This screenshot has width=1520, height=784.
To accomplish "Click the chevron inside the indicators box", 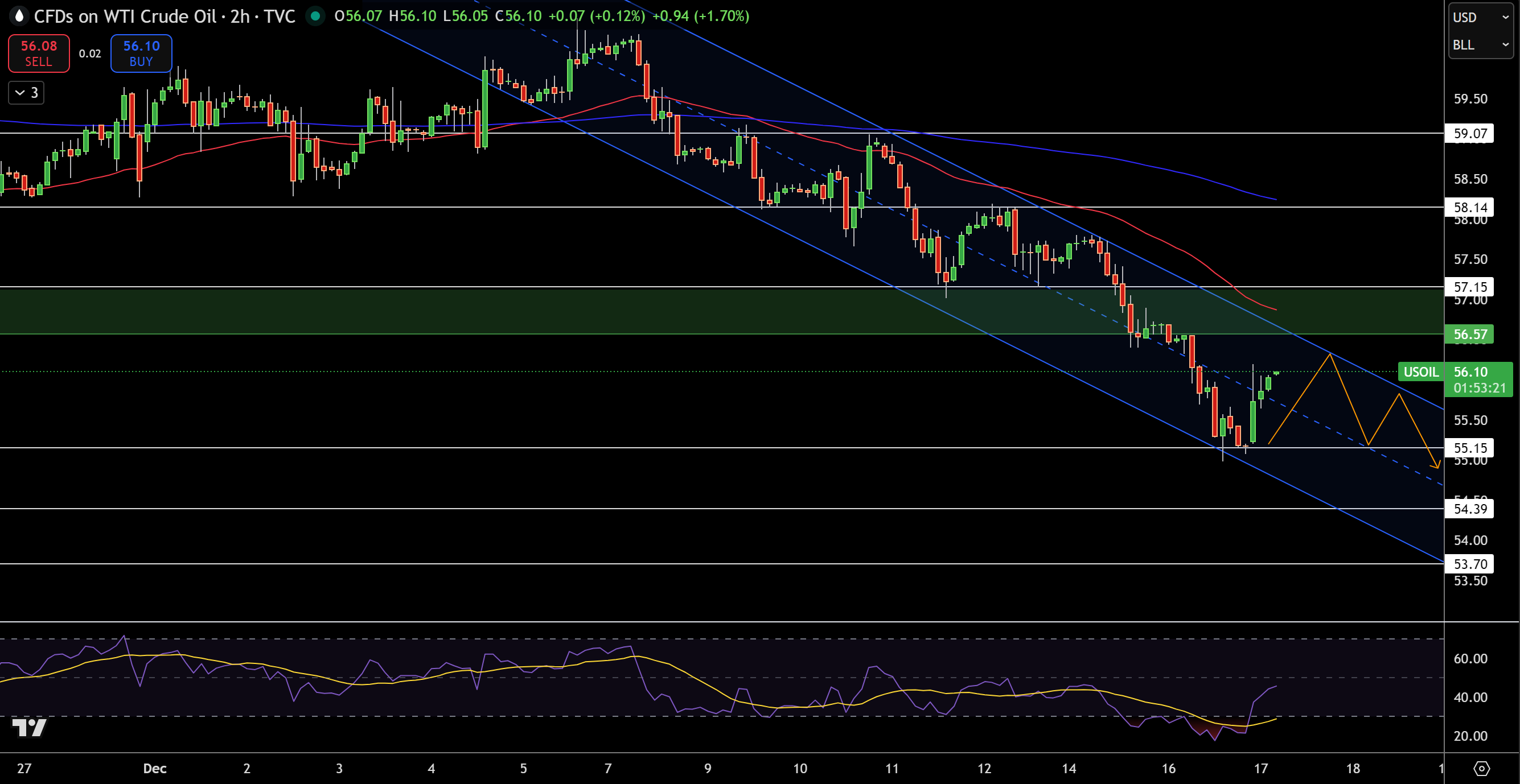I will [19, 92].
